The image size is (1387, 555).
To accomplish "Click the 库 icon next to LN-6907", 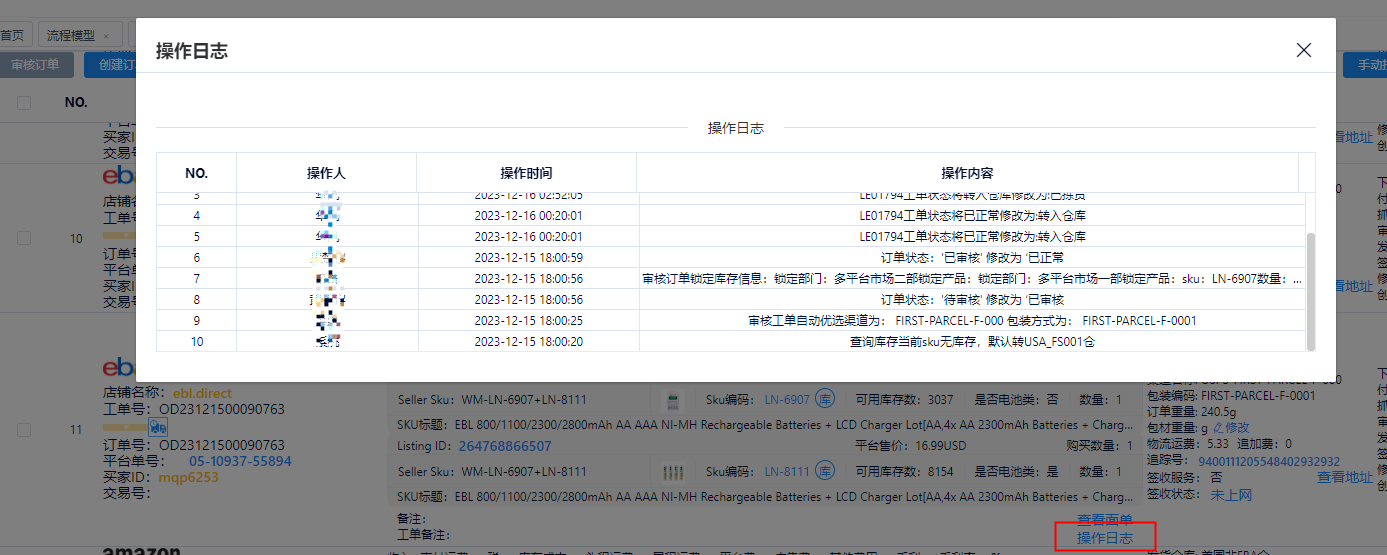I will click(825, 400).
